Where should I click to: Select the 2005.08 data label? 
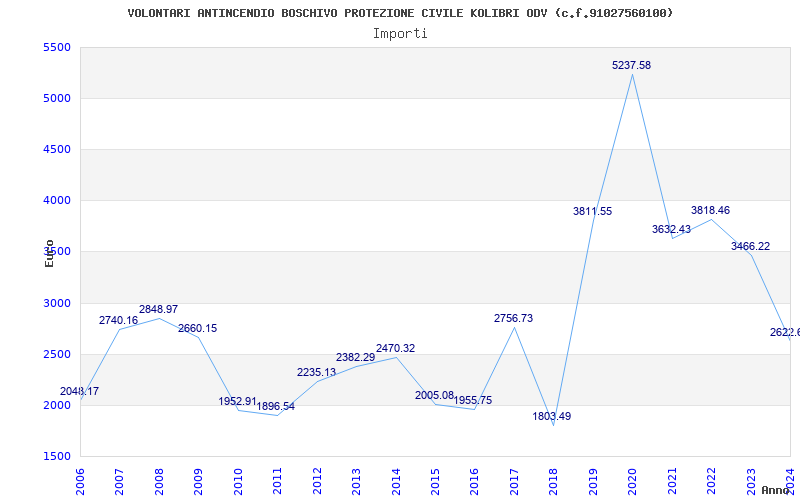[435, 395]
